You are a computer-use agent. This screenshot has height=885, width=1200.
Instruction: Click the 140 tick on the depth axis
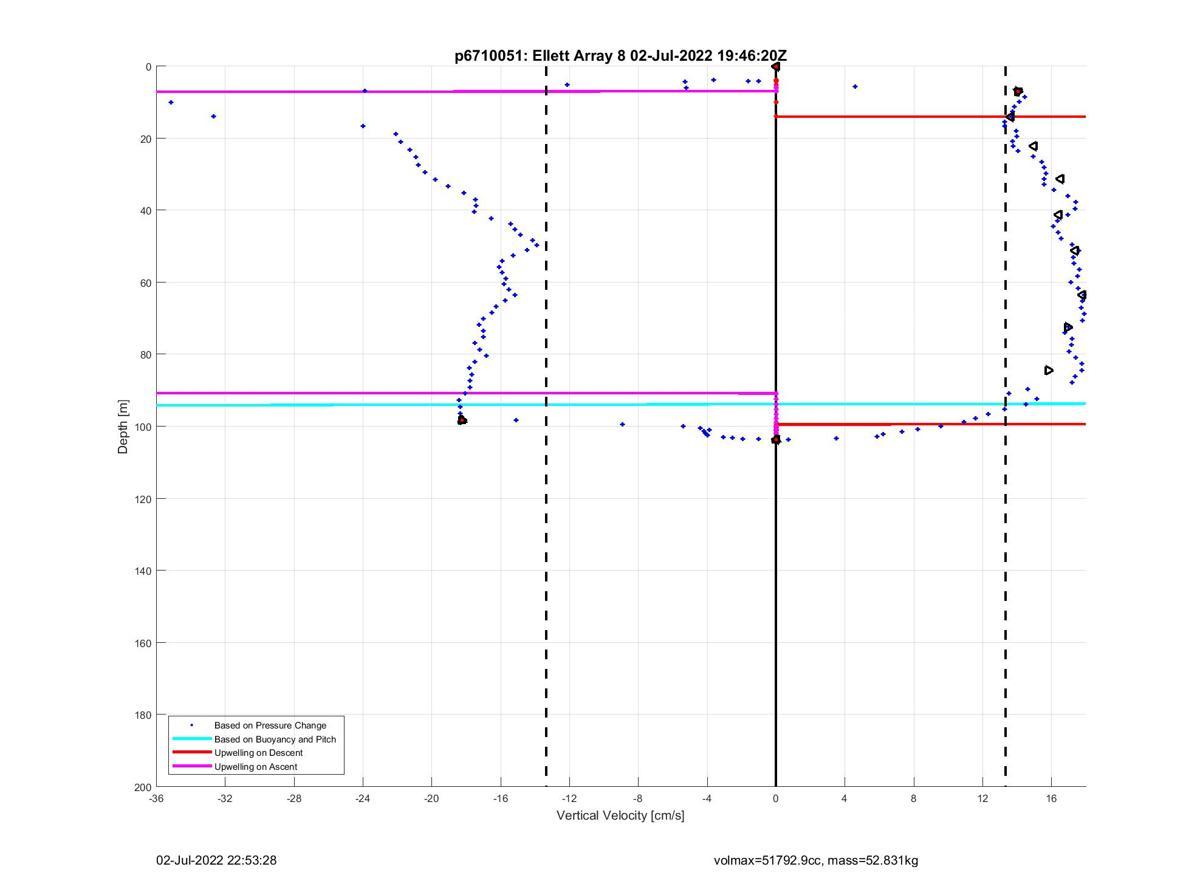pos(142,571)
